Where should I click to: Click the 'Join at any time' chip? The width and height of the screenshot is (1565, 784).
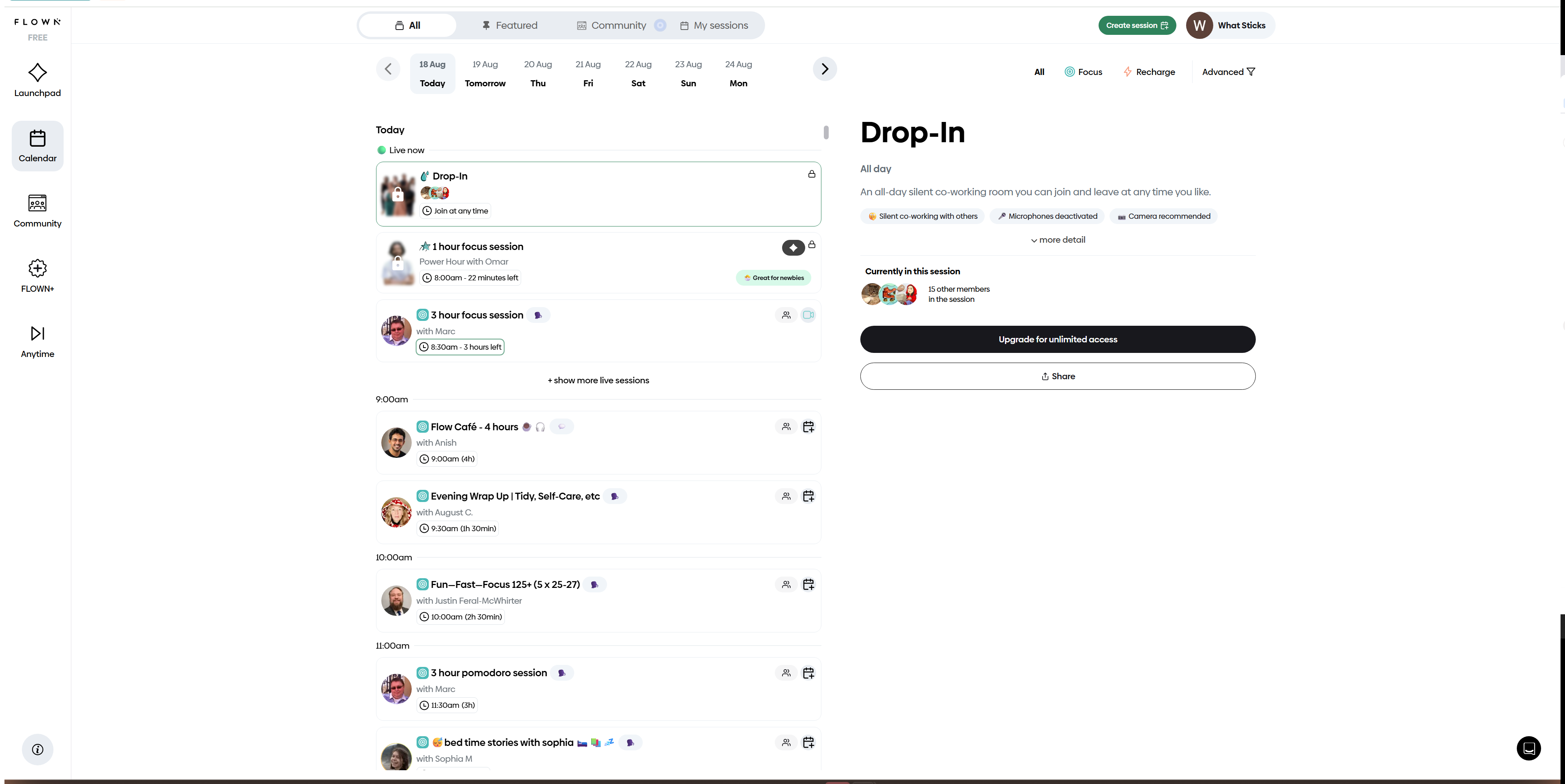tap(455, 211)
